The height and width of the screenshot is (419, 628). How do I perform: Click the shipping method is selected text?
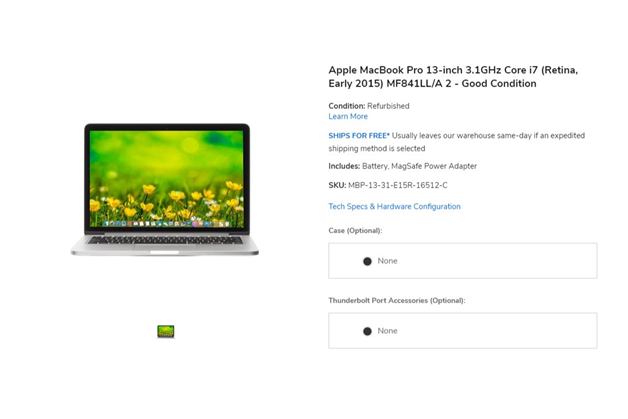[x=377, y=148]
